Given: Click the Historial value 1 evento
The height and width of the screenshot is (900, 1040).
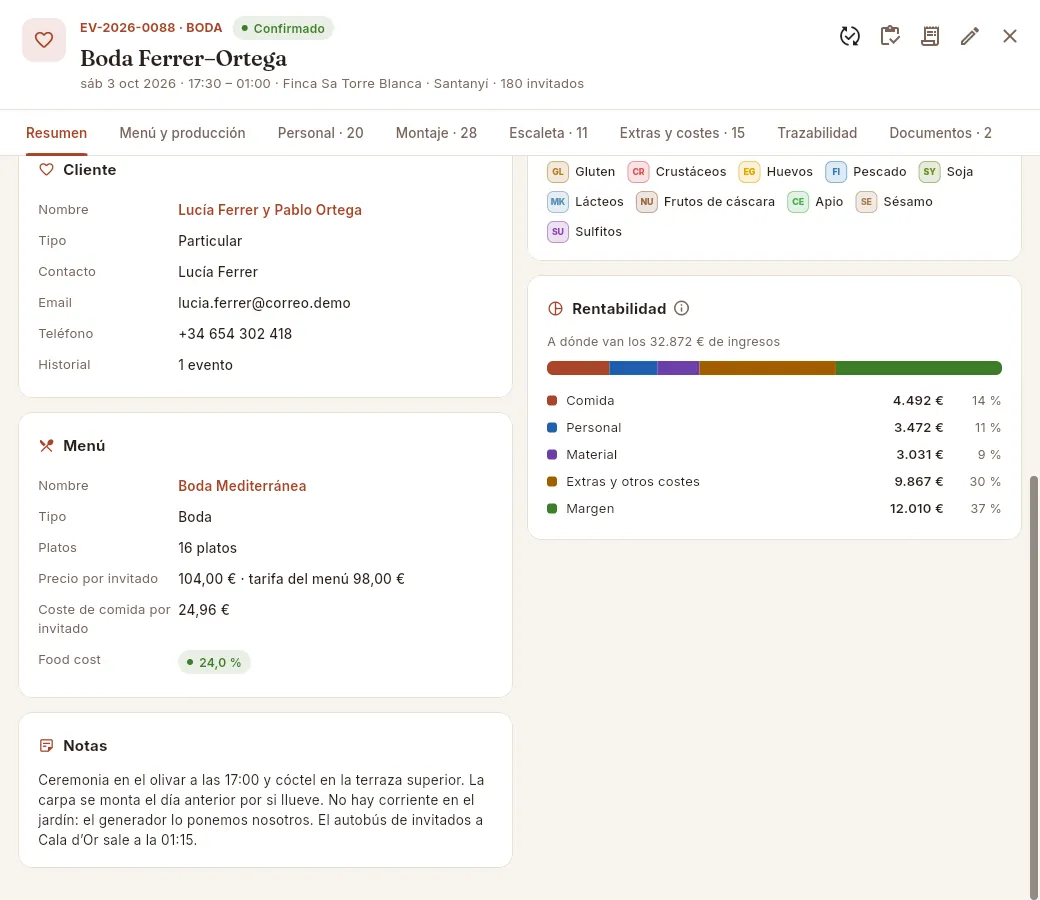Looking at the screenshot, I should point(206,365).
